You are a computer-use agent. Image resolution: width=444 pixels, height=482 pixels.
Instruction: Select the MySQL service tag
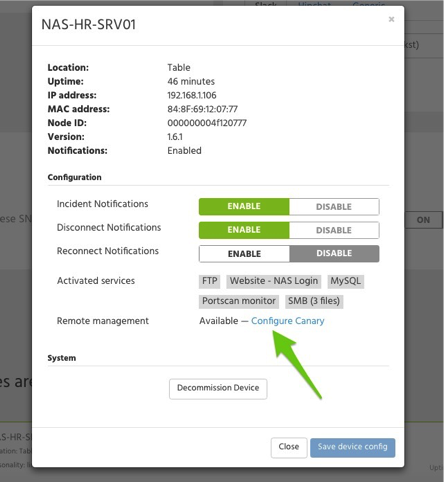pyautogui.click(x=346, y=281)
